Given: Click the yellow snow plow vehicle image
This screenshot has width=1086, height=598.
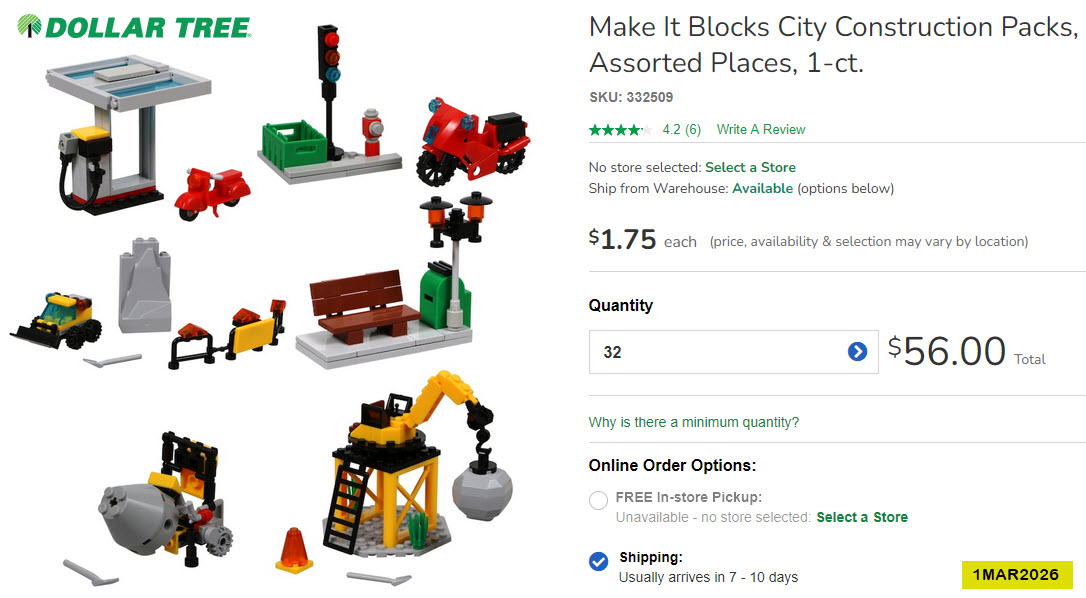Looking at the screenshot, I should 57,320.
